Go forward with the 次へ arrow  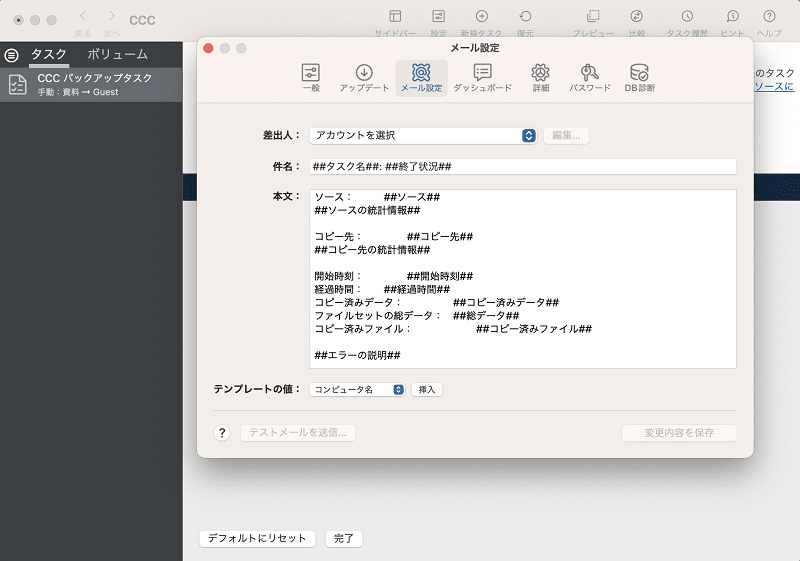click(112, 17)
